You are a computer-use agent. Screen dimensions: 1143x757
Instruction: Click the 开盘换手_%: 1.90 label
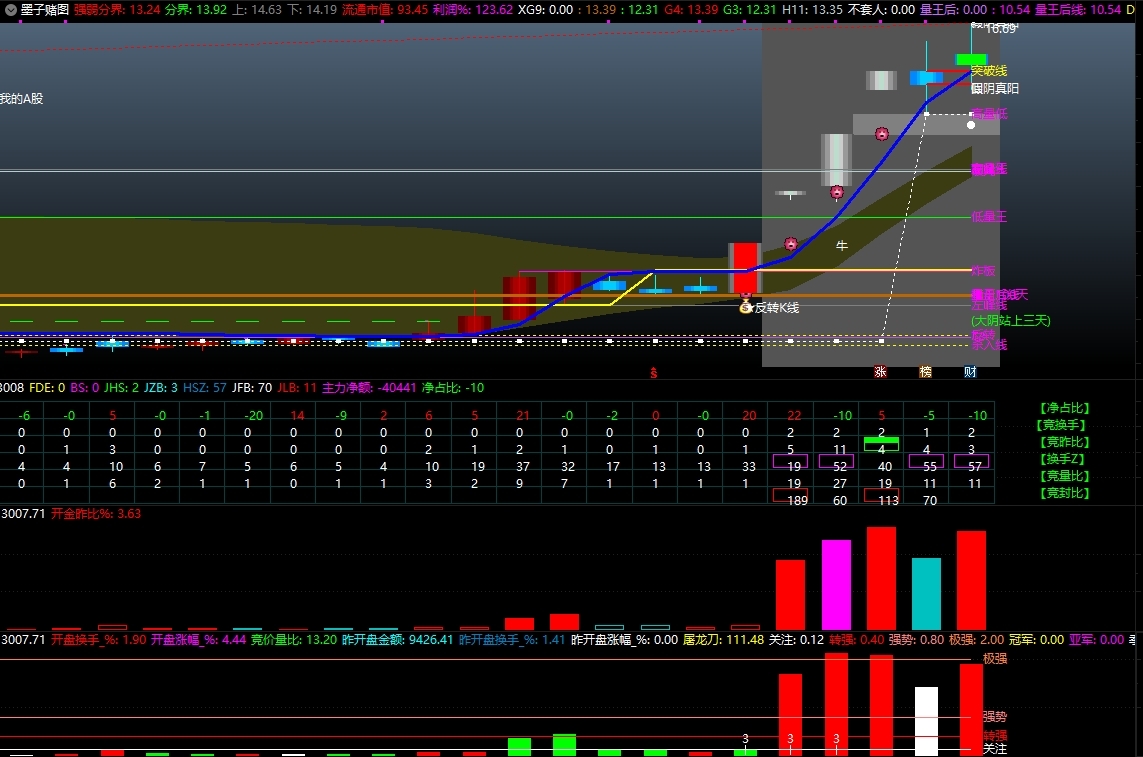[x=98, y=640]
